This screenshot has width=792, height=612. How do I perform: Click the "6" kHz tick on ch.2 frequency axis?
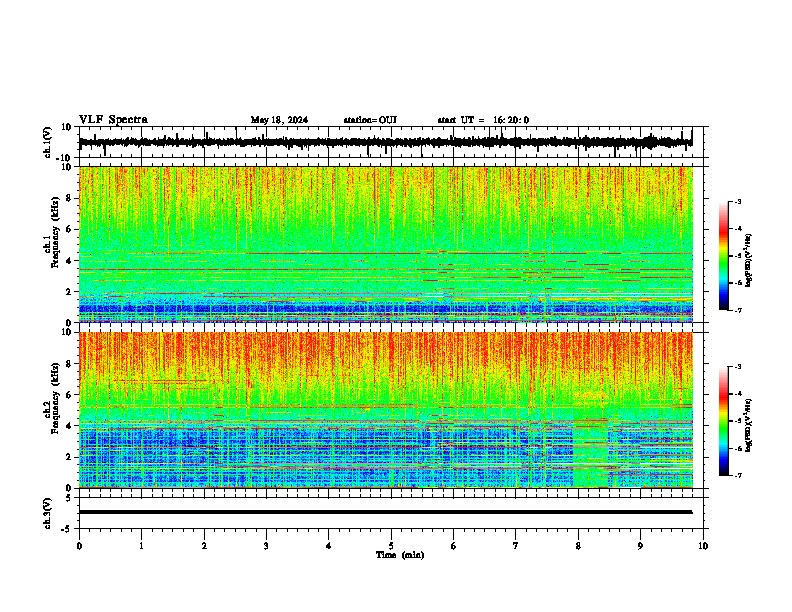point(69,394)
